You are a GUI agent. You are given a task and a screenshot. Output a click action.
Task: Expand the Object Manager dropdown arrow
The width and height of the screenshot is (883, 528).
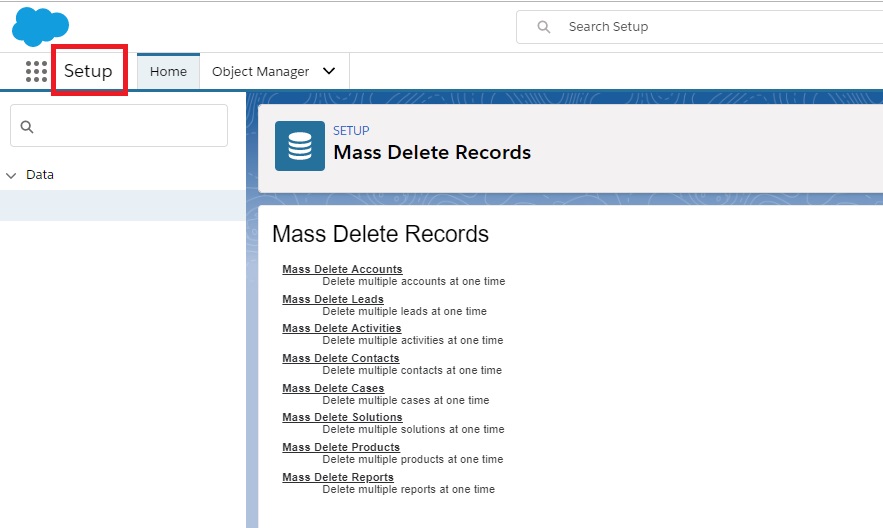[x=329, y=71]
